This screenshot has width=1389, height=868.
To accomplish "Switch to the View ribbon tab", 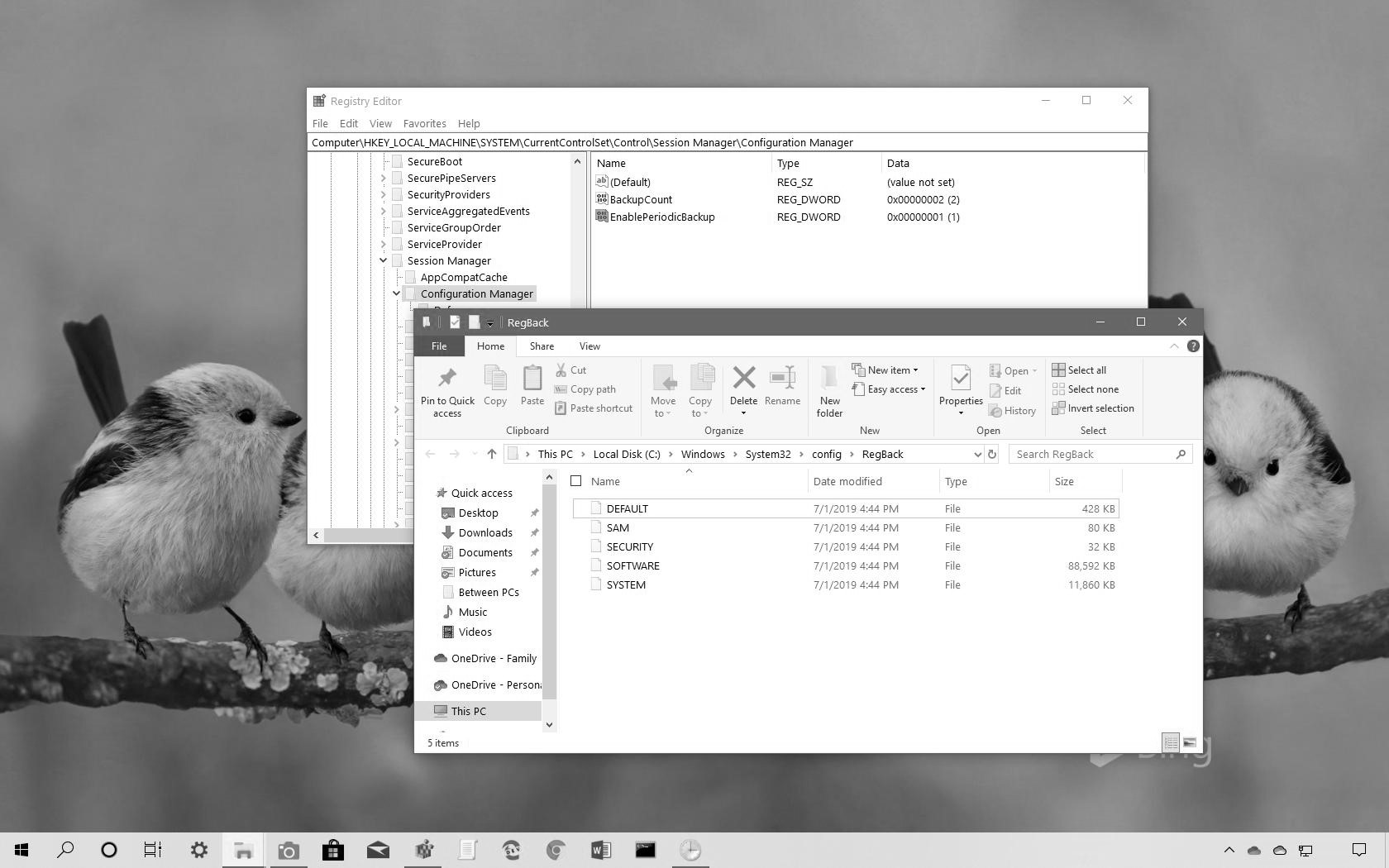I will pyautogui.click(x=589, y=346).
